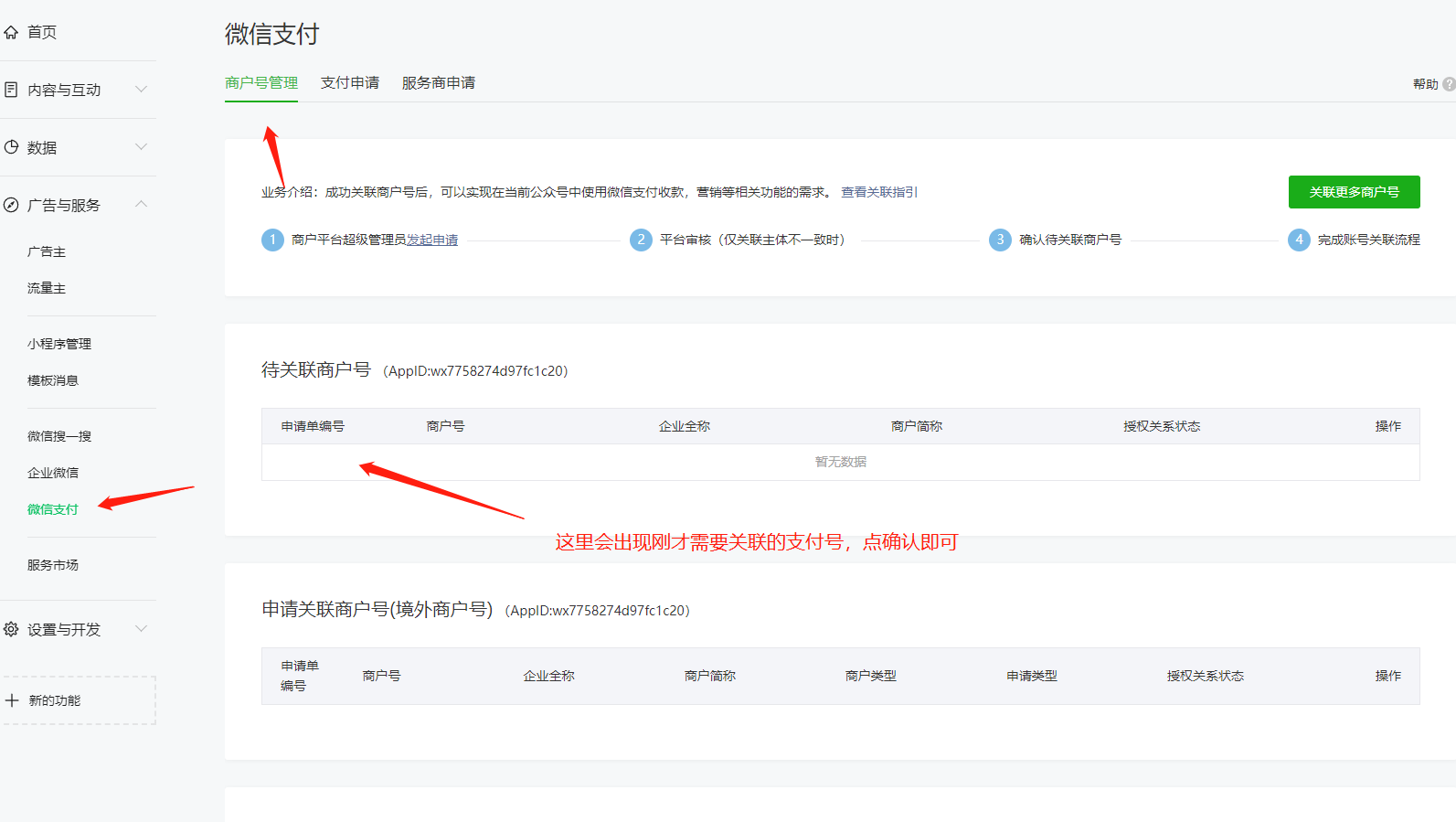Click the 商户类型 column header
The width and height of the screenshot is (1456, 822).
tap(871, 676)
